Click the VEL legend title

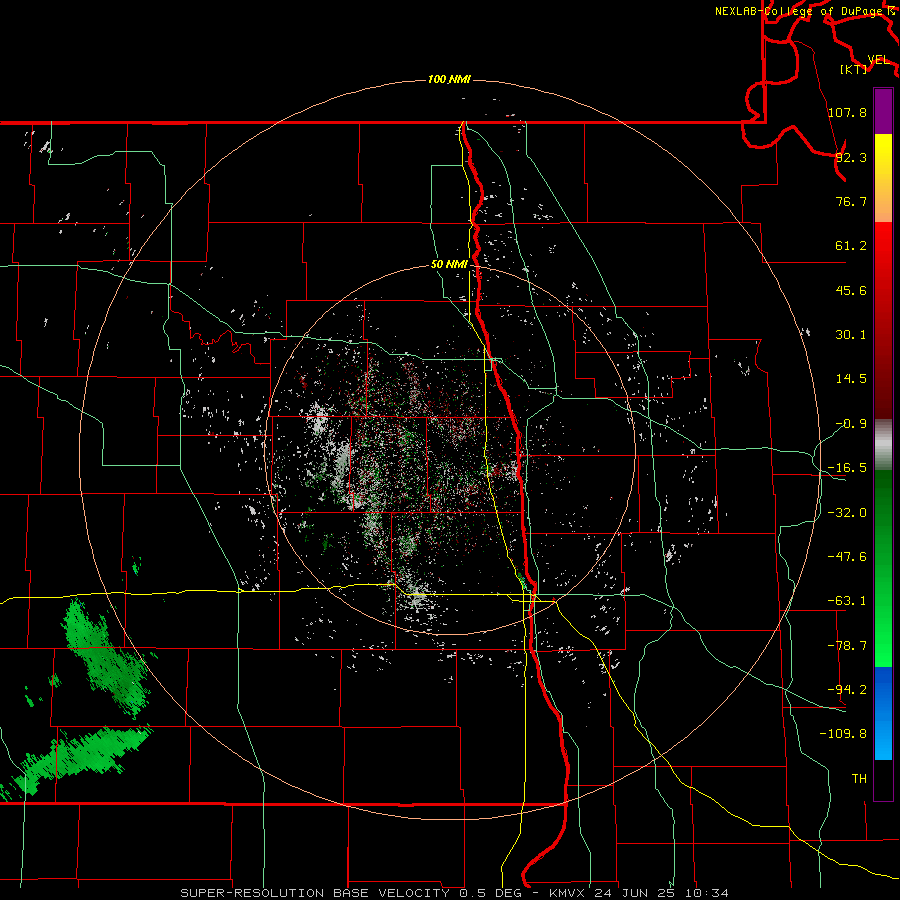(878, 60)
